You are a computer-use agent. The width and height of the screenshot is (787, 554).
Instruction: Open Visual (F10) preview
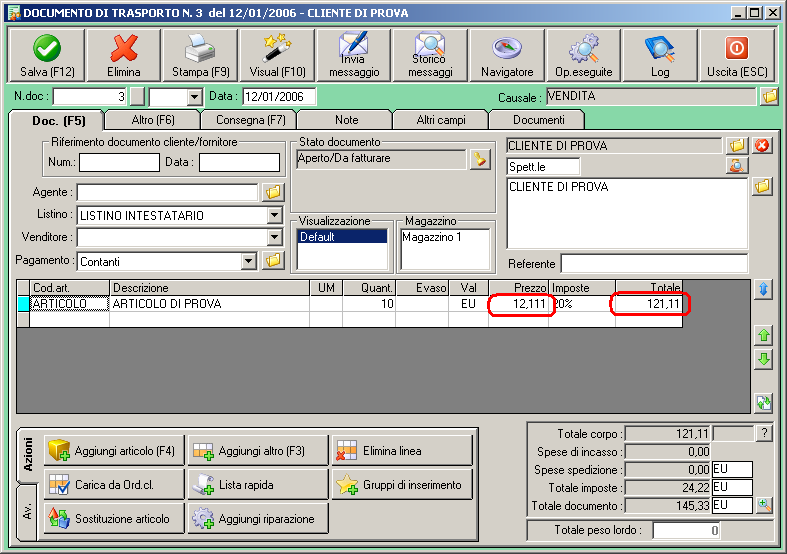tap(277, 54)
